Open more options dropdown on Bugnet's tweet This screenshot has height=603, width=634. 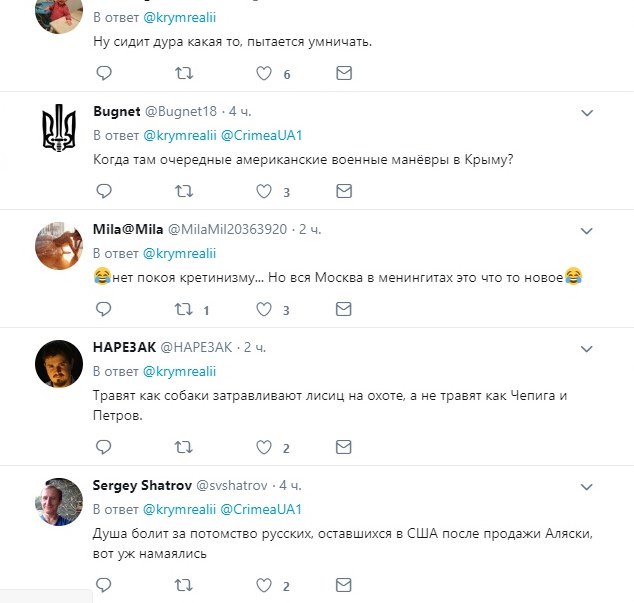point(587,111)
